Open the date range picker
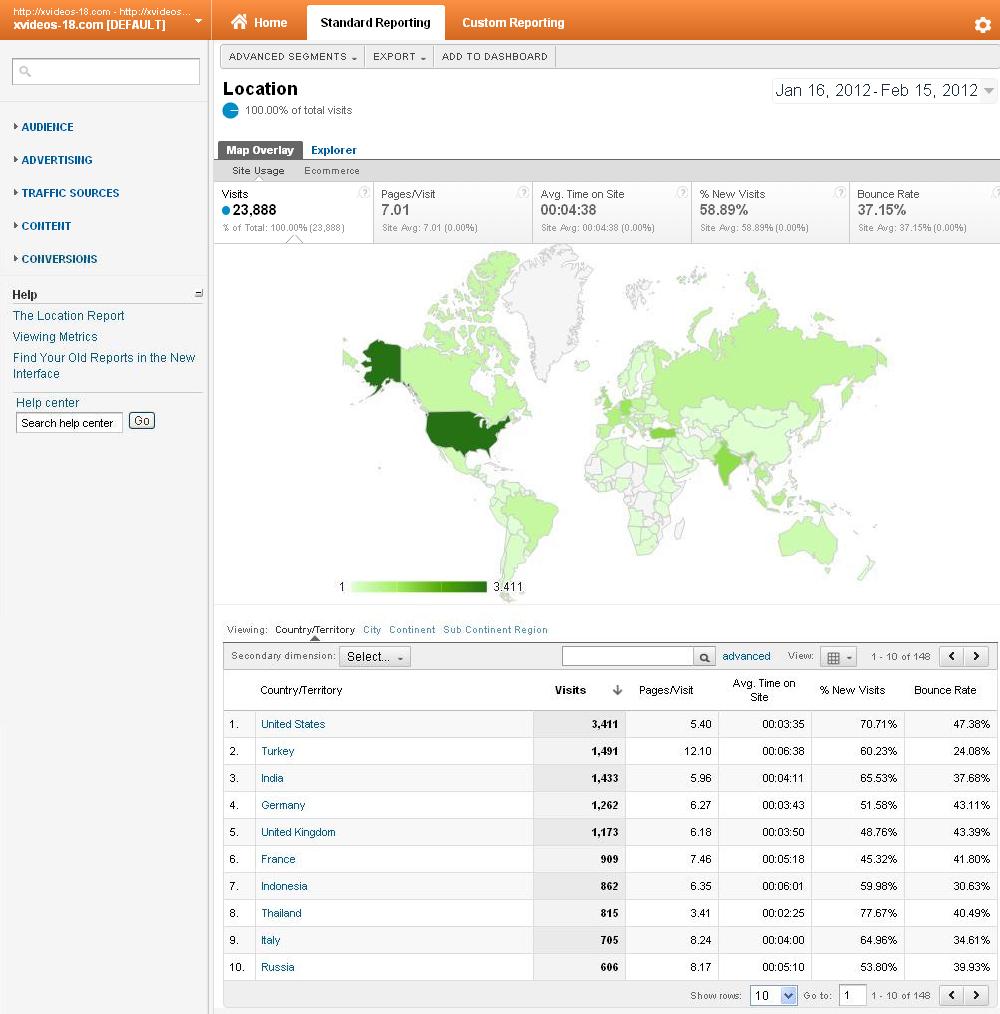 (885, 91)
